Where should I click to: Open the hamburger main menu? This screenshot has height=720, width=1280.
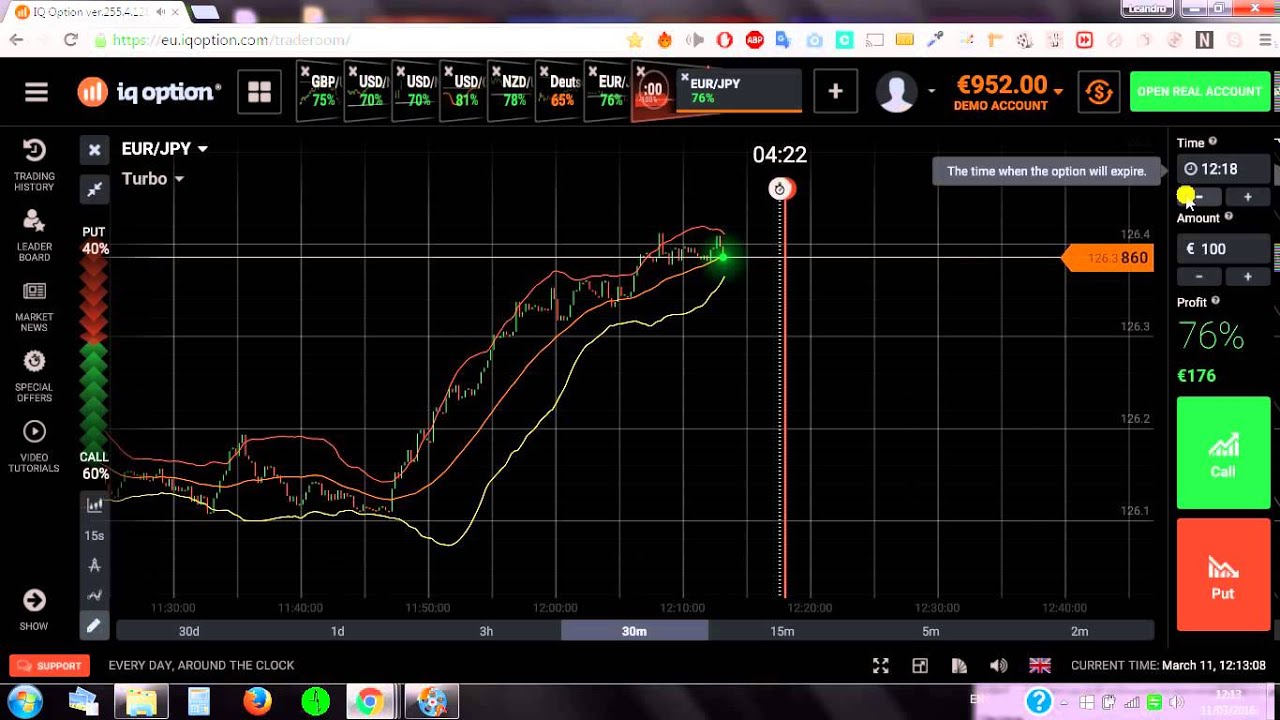pyautogui.click(x=37, y=92)
